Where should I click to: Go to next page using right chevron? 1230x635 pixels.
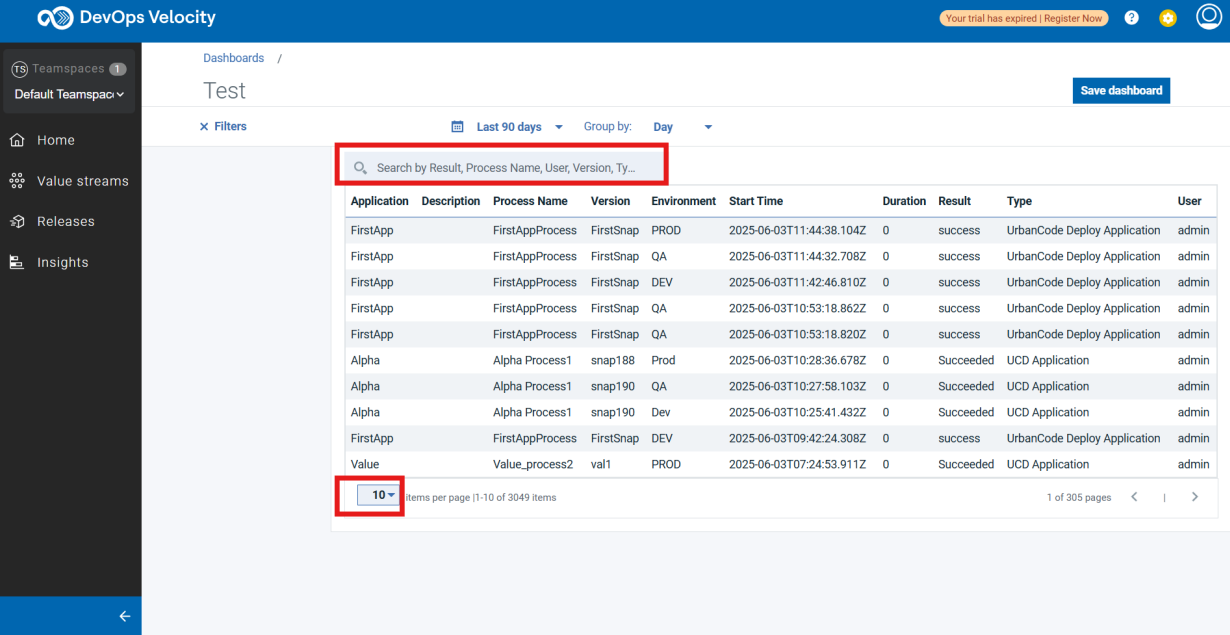[x=1194, y=497]
